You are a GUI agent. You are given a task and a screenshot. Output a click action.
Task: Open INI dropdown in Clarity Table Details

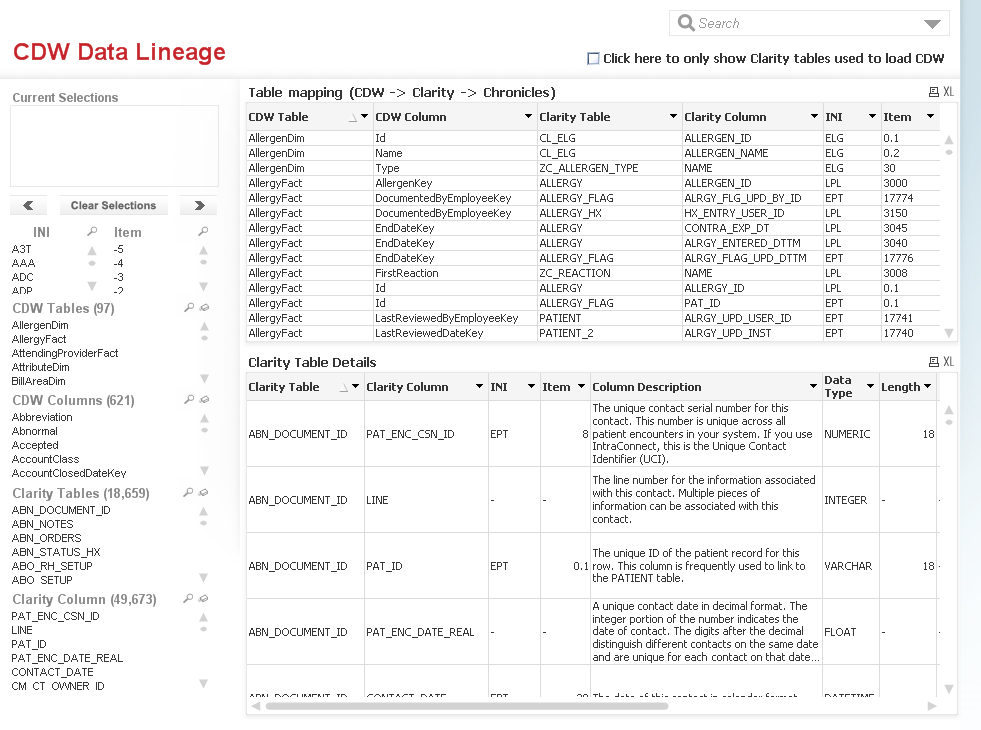click(x=531, y=387)
